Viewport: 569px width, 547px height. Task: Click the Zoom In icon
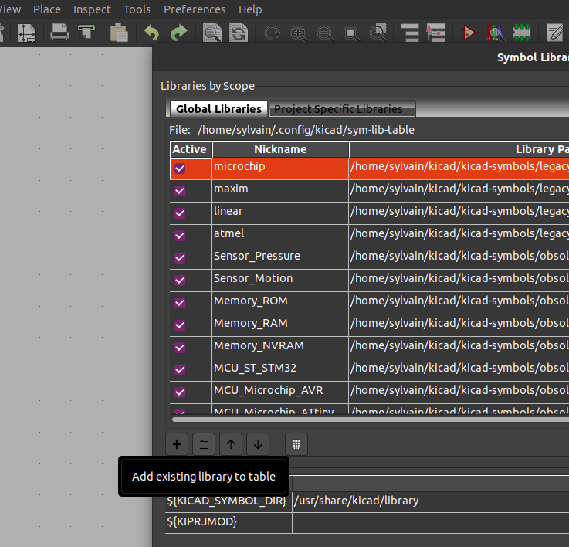(298, 33)
